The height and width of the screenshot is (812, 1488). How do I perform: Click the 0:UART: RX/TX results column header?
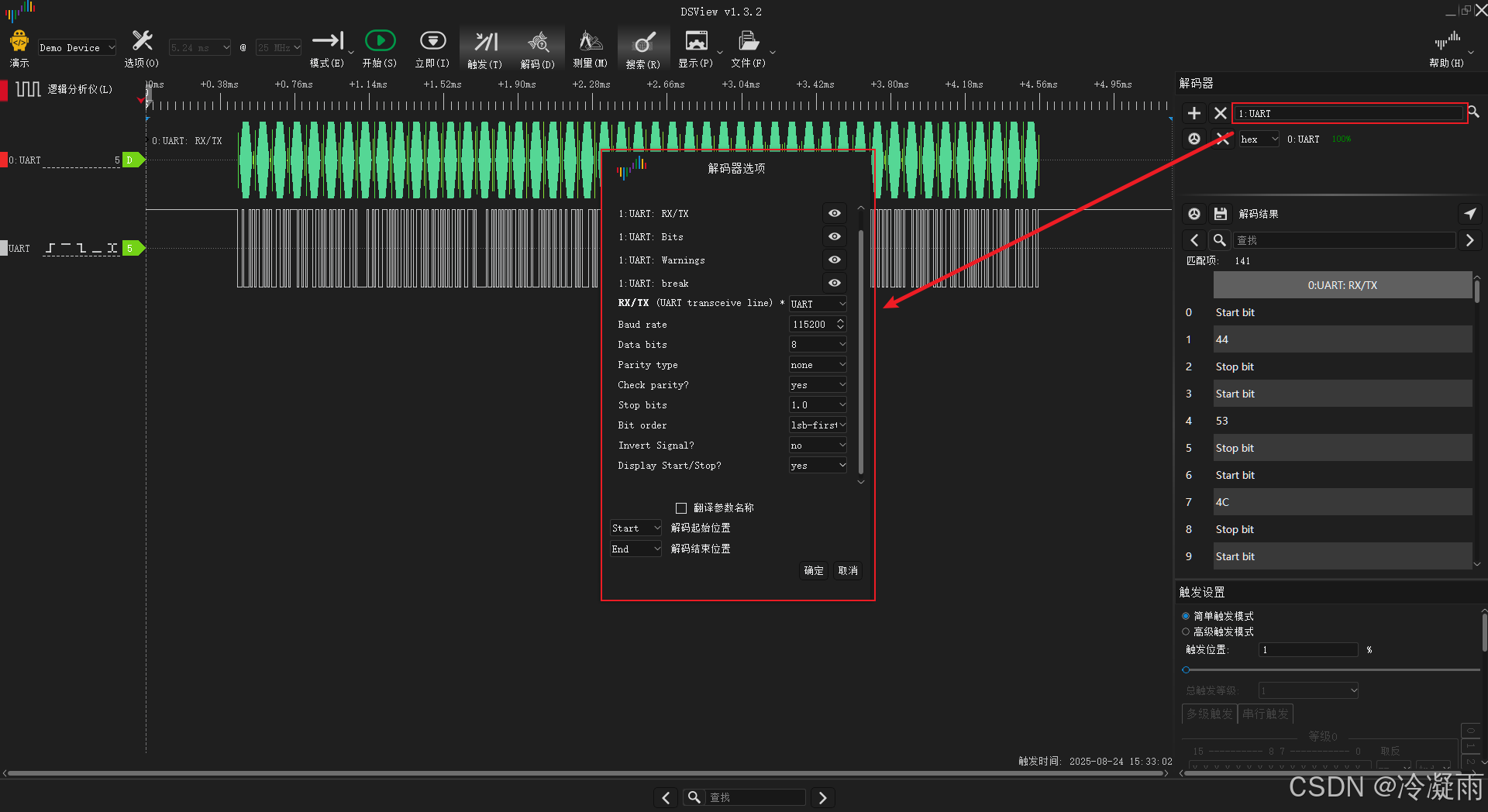tap(1342, 285)
